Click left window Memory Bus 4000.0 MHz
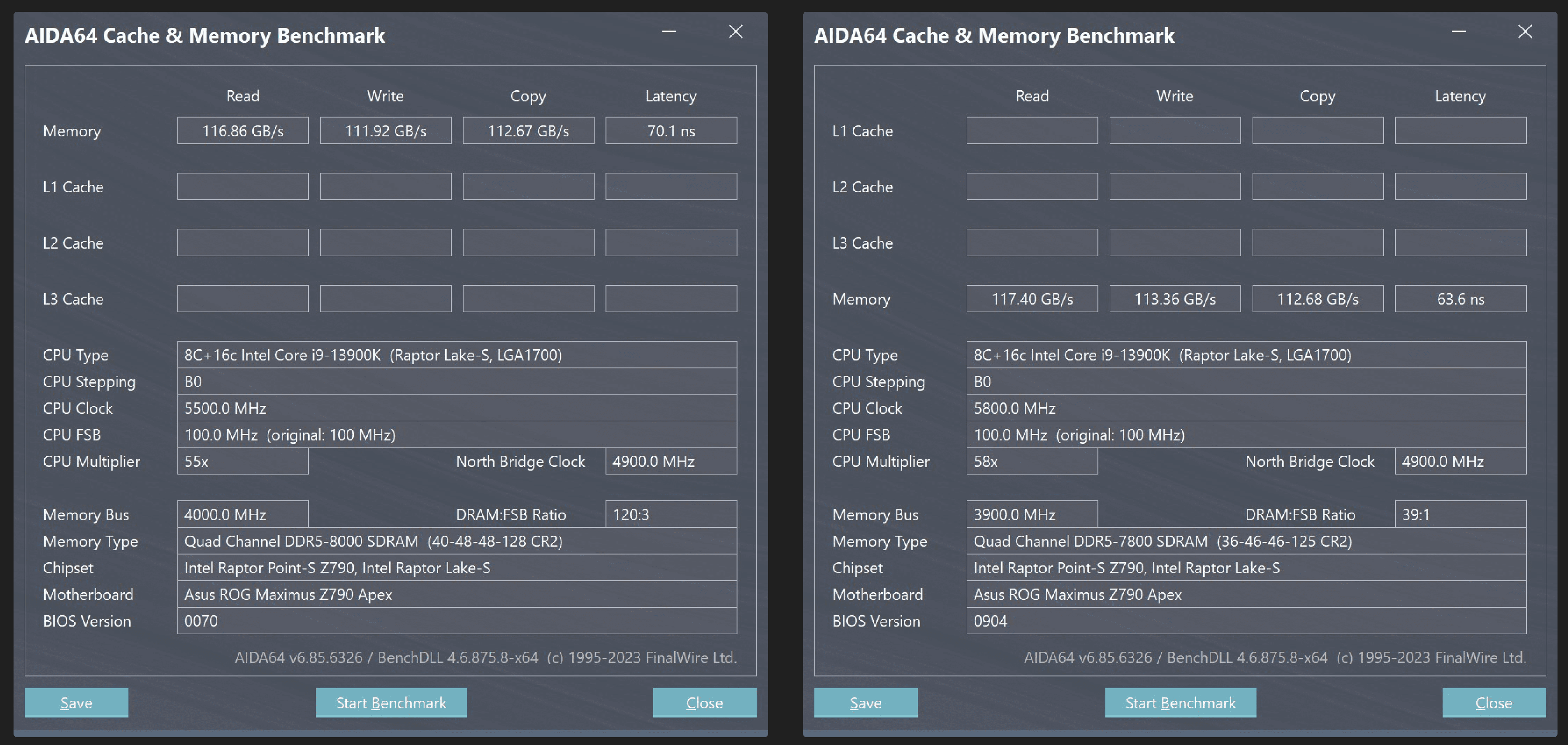Viewport: 1568px width, 745px height. (243, 514)
